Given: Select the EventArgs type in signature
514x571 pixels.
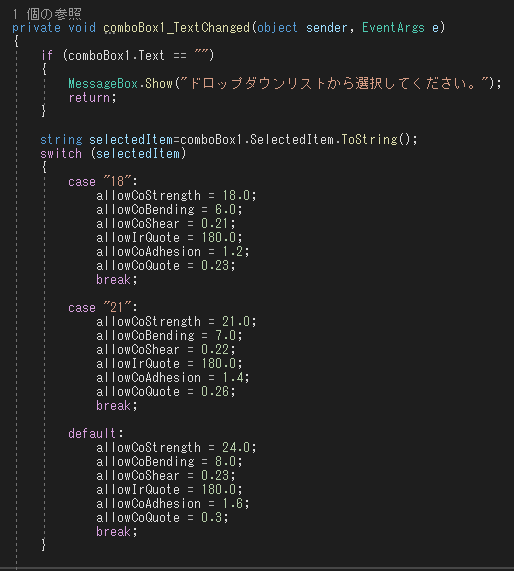Looking at the screenshot, I should pyautogui.click(x=393, y=28).
